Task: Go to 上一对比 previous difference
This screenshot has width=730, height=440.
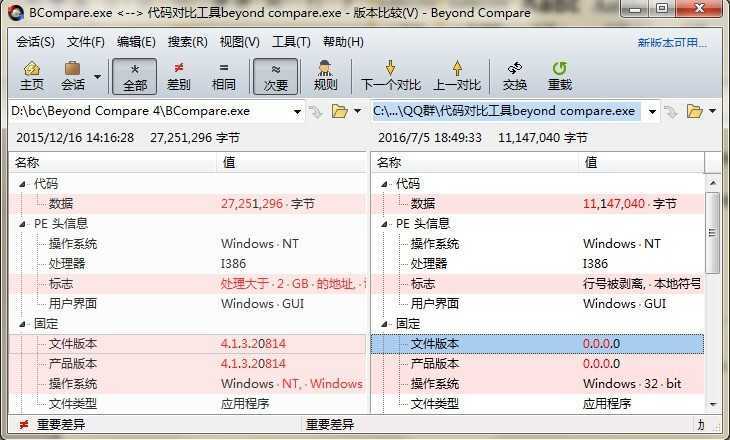Action: pos(457,76)
